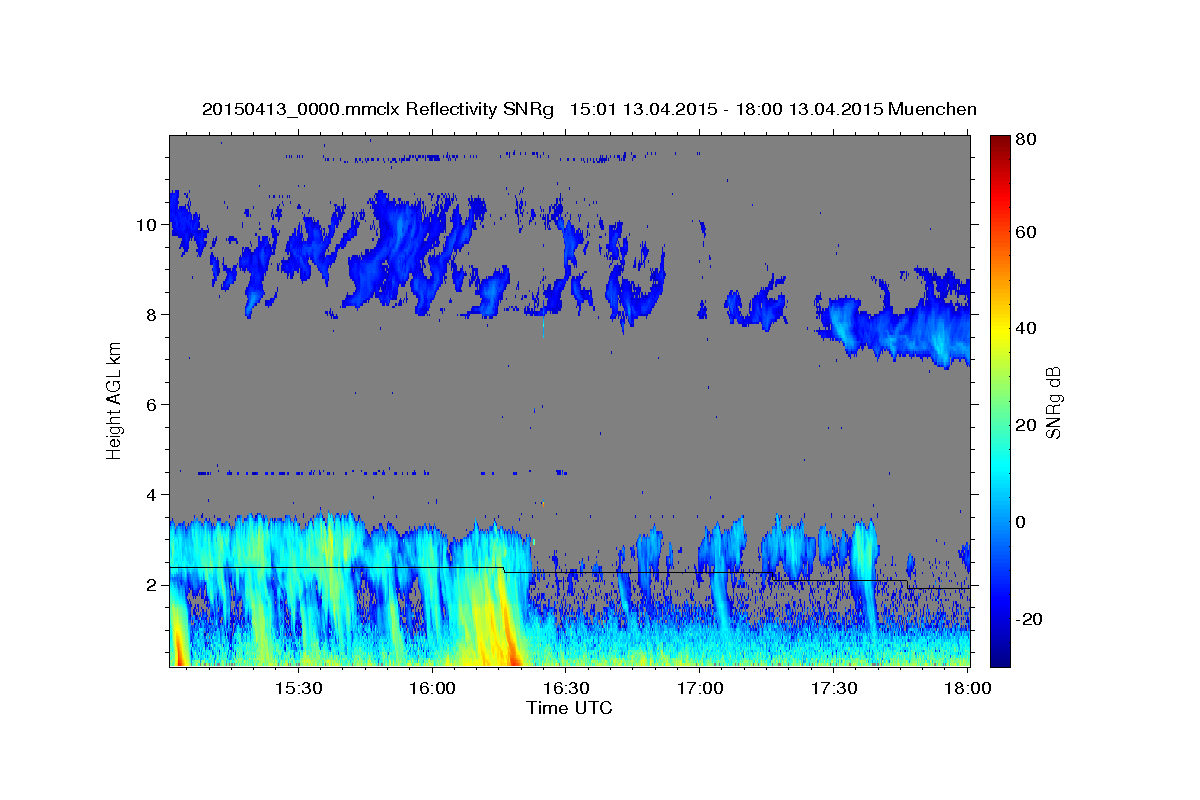The width and height of the screenshot is (1200, 800).
Task: Click the 15:30 time tick label
Action: click(298, 689)
